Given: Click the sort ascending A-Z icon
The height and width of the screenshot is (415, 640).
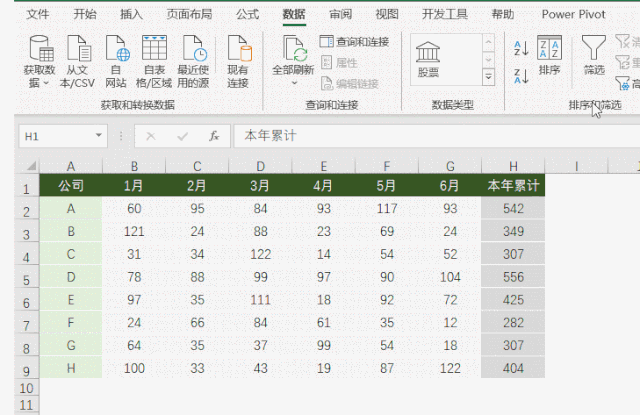Looking at the screenshot, I should [521, 47].
